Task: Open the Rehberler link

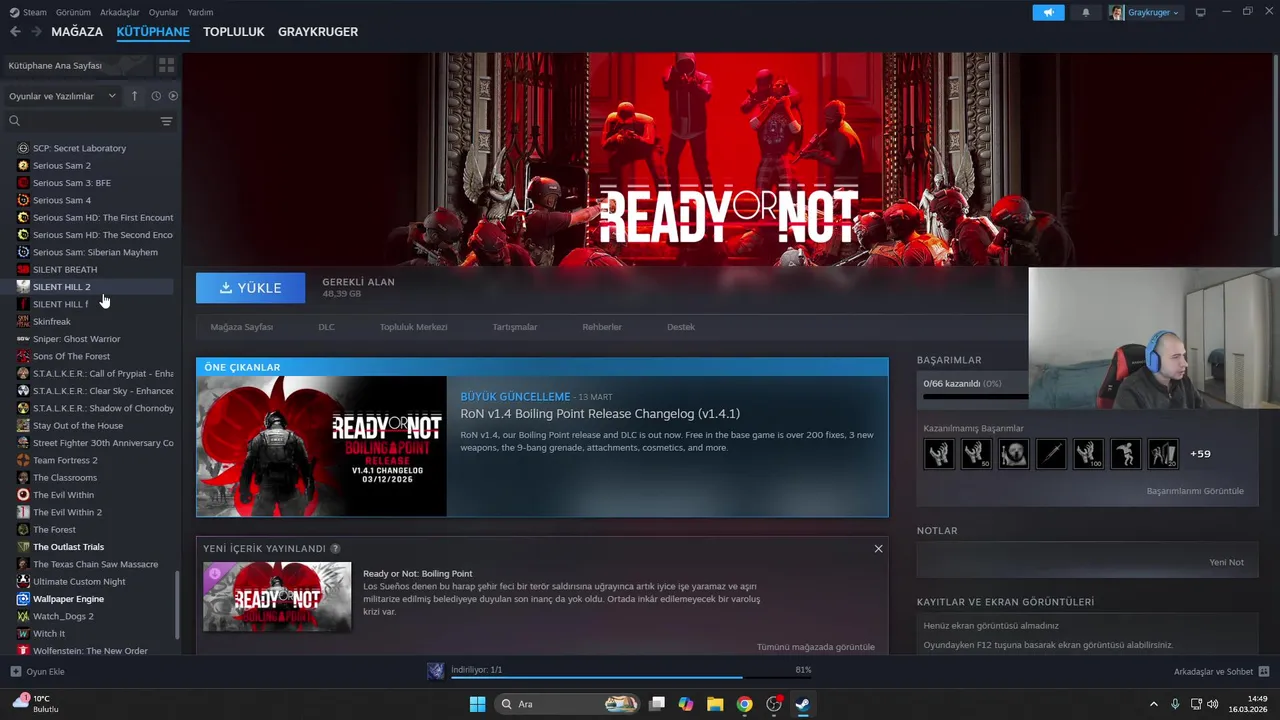Action: (602, 327)
